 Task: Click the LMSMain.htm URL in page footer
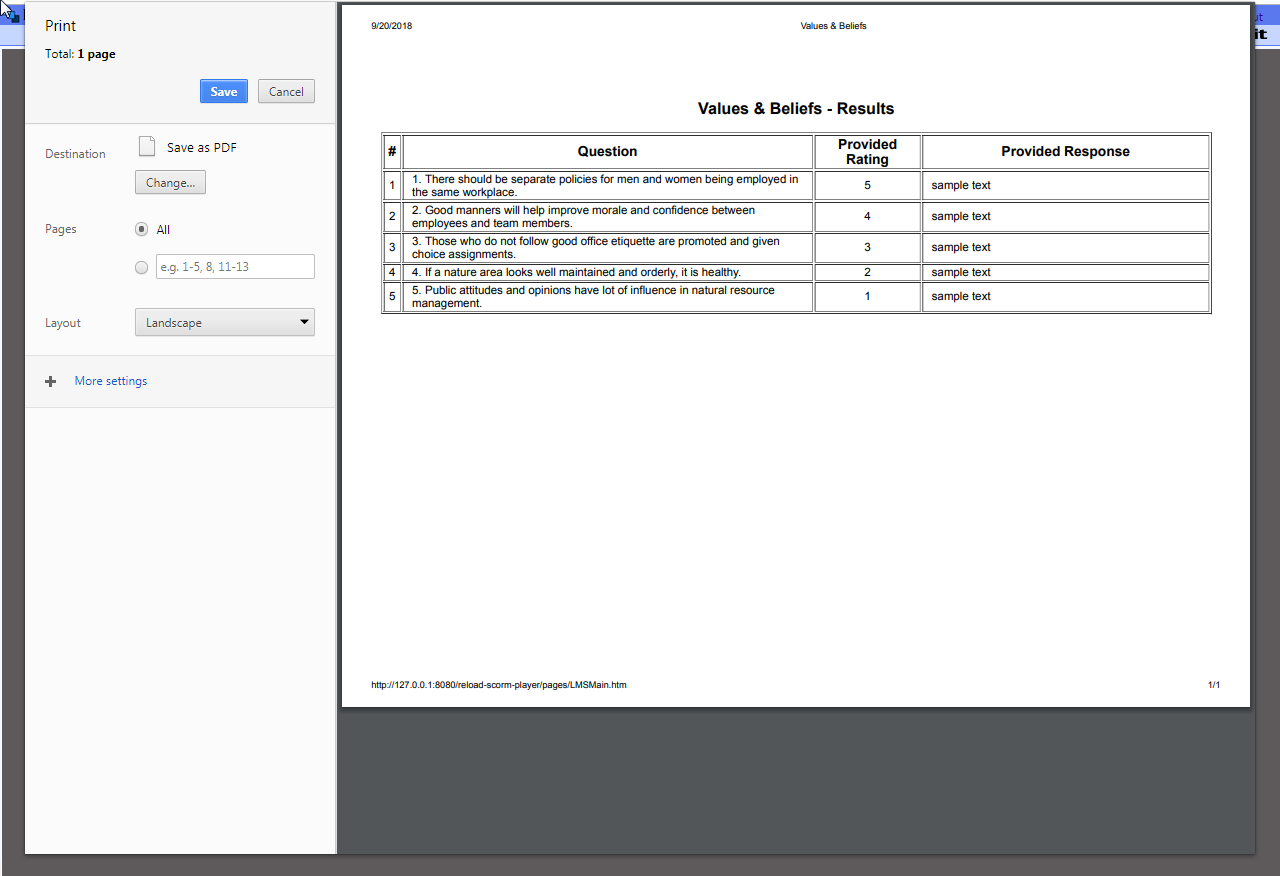(x=499, y=685)
